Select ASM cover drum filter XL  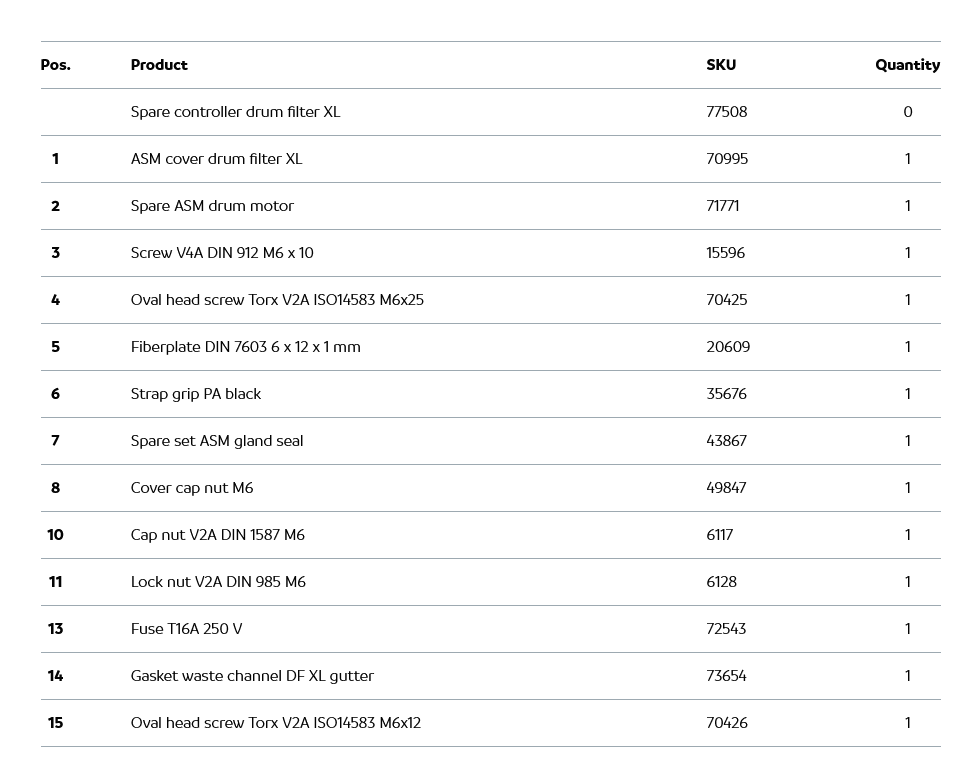[216, 159]
